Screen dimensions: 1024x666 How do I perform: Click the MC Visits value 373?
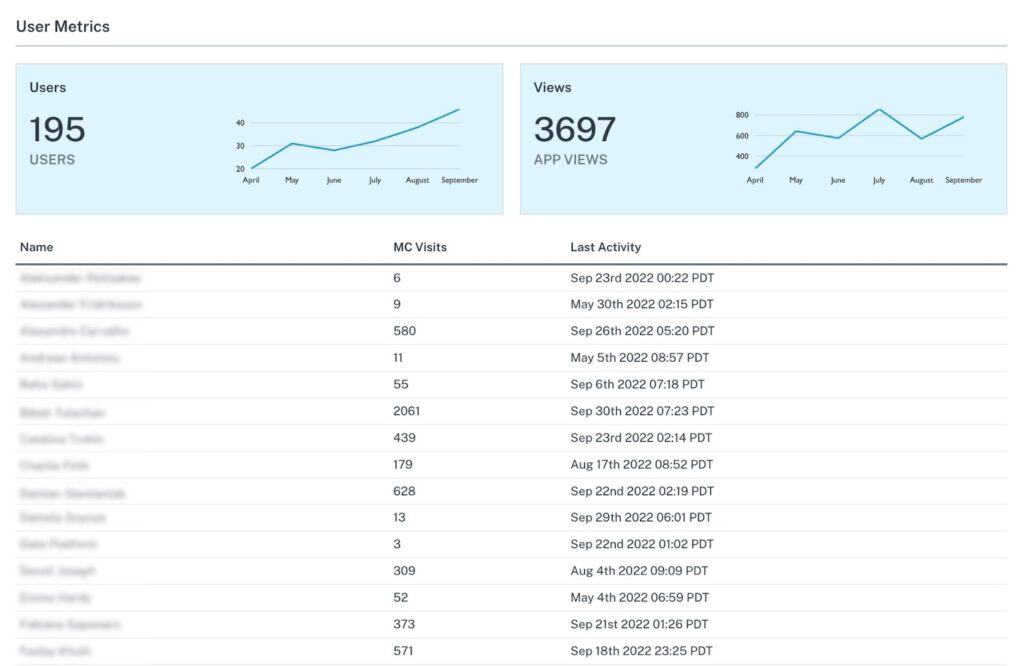click(404, 624)
